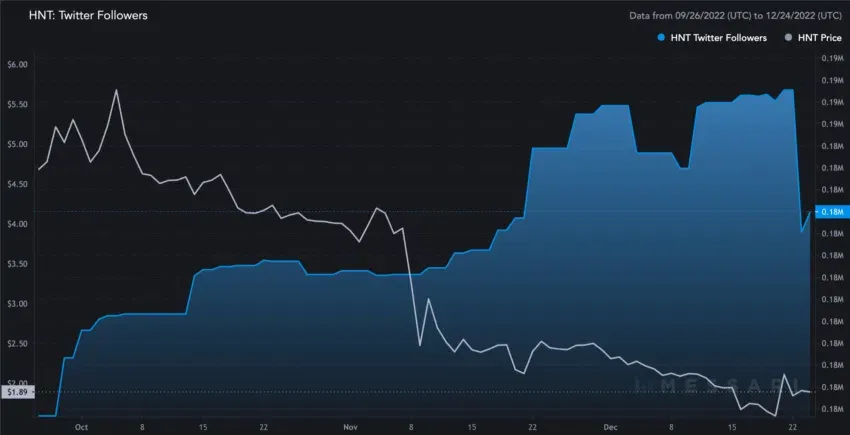Click the $5.50 price axis label
This screenshot has height=435, width=850.
pyautogui.click(x=17, y=104)
